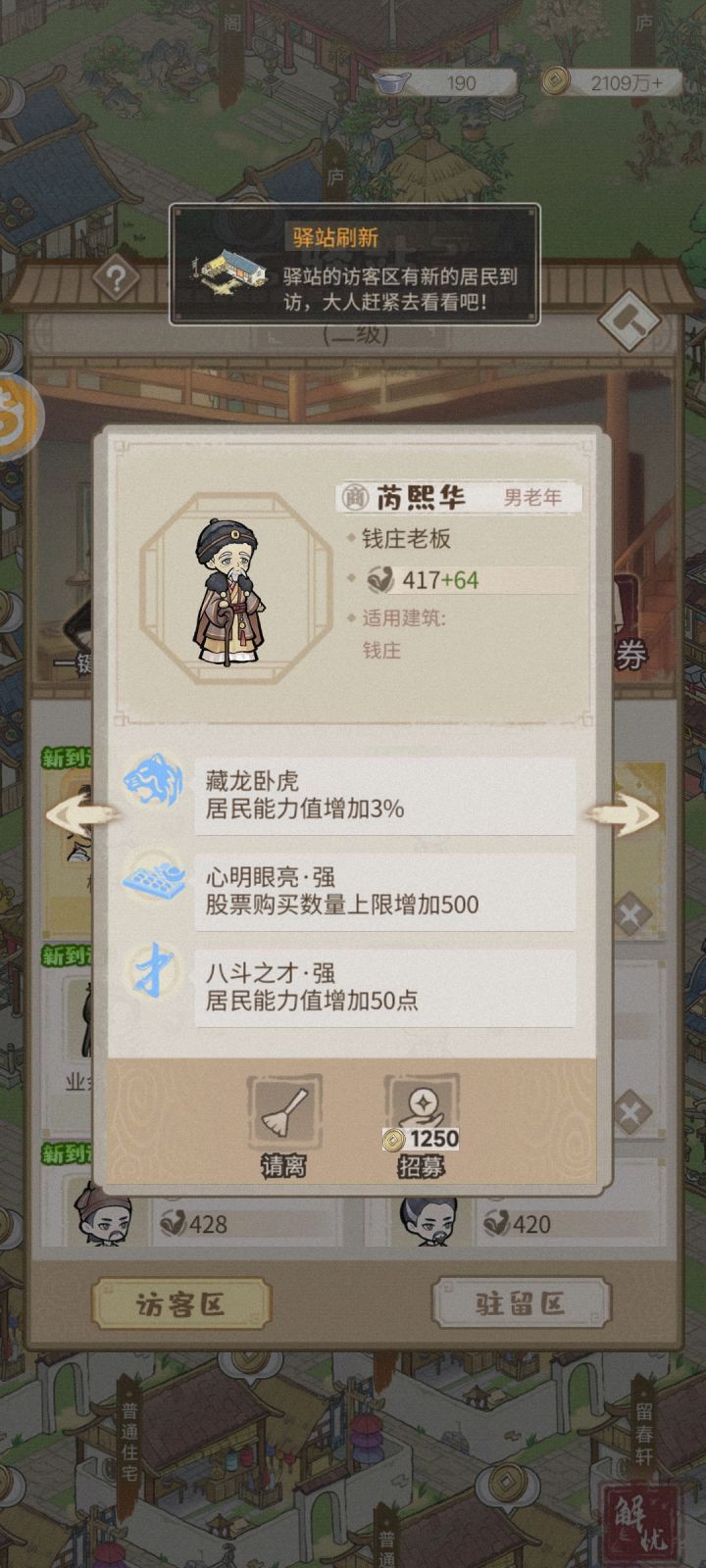Tap the ability value 417+64 heart icon
The height and width of the screenshot is (1568, 706).
(378, 580)
